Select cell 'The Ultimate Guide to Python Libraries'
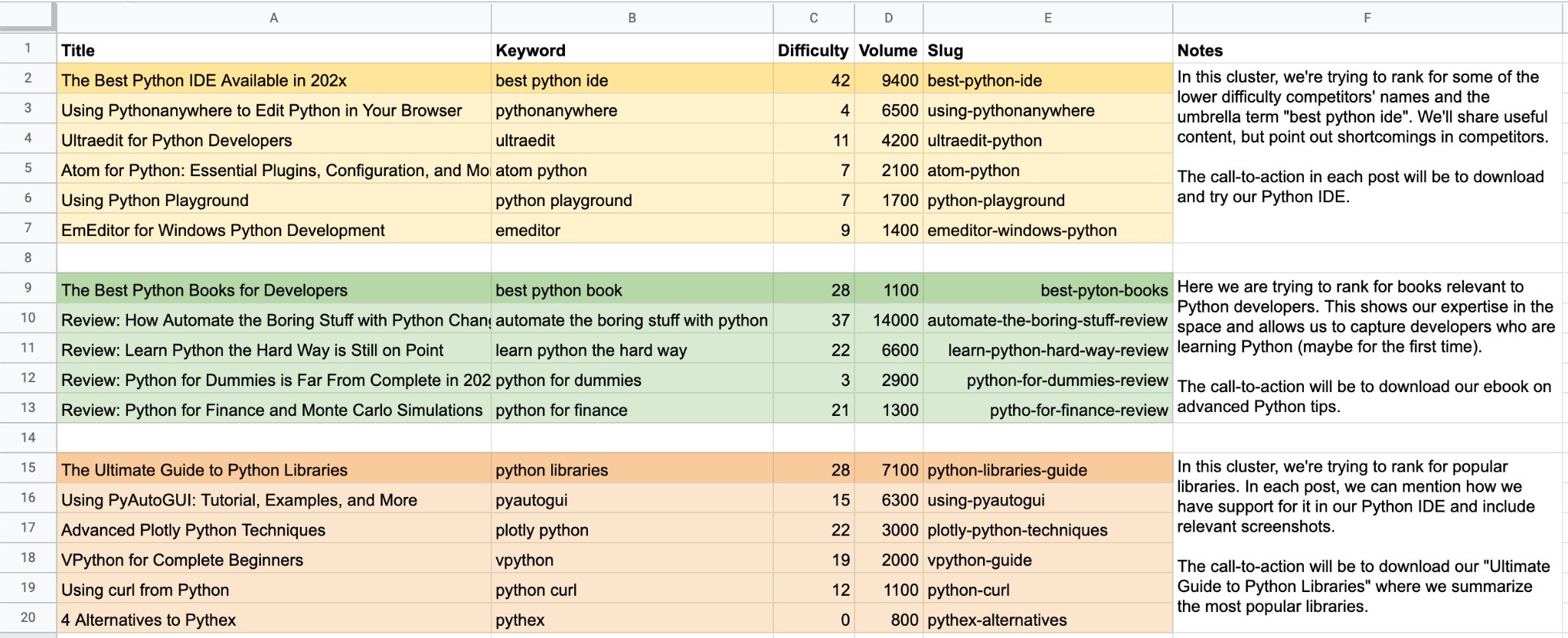Viewport: 1568px width, 638px height. click(274, 468)
